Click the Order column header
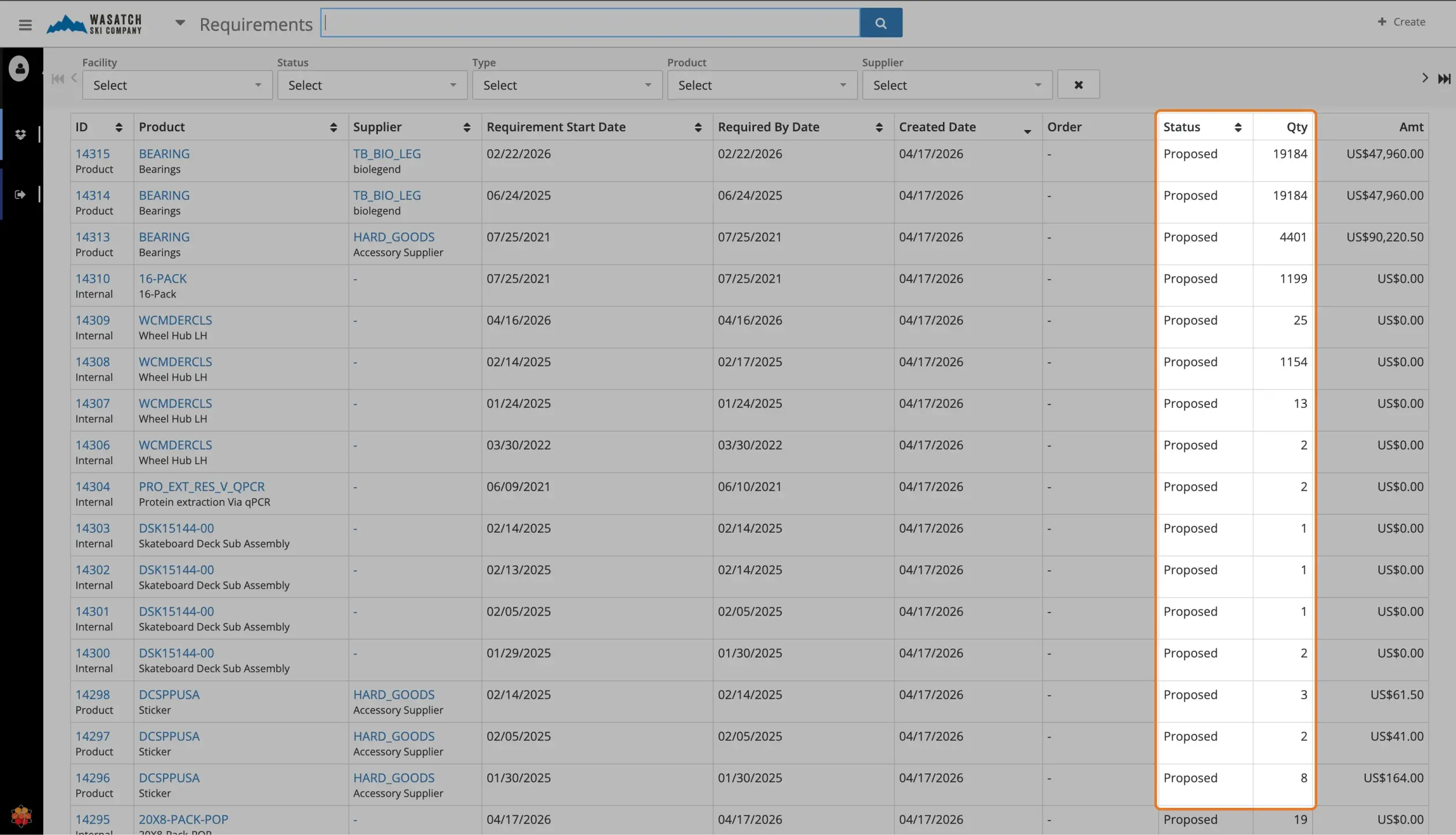1456x835 pixels. (x=1064, y=127)
